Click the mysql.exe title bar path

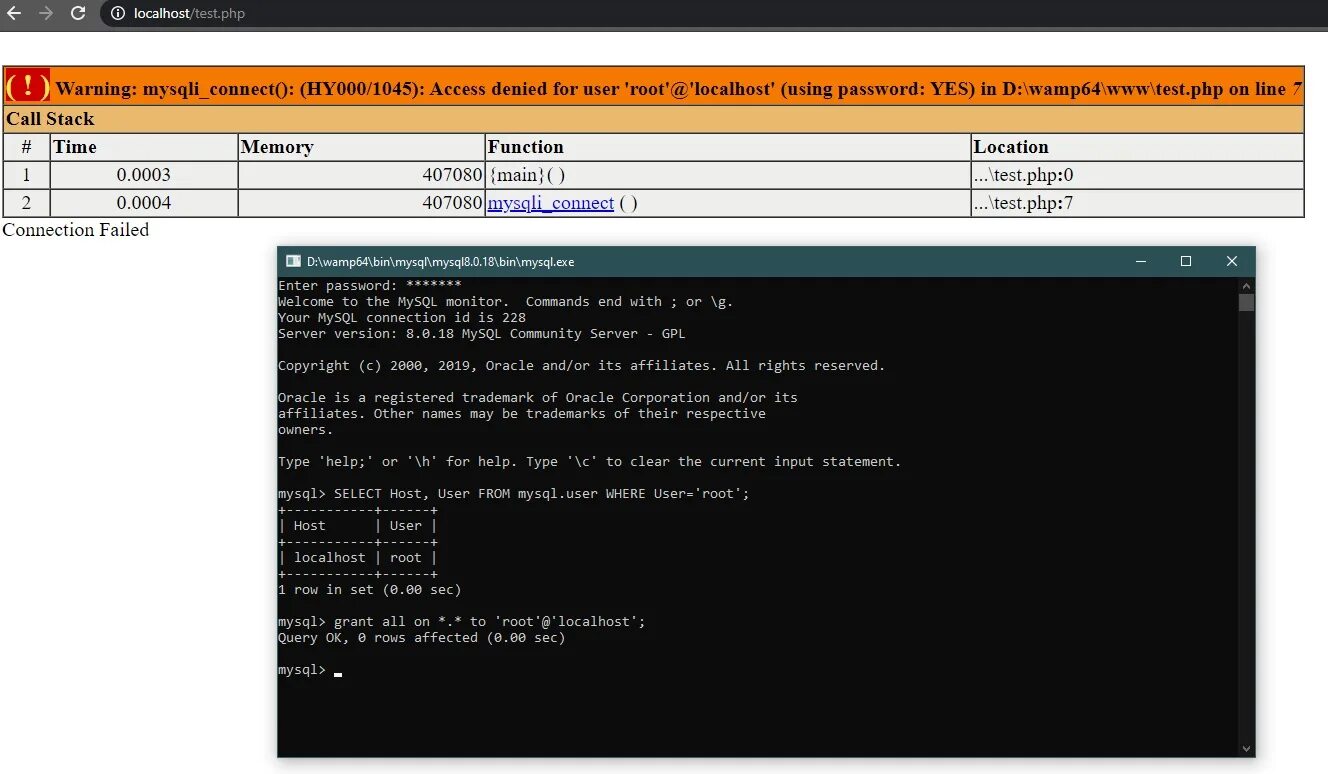pos(440,262)
